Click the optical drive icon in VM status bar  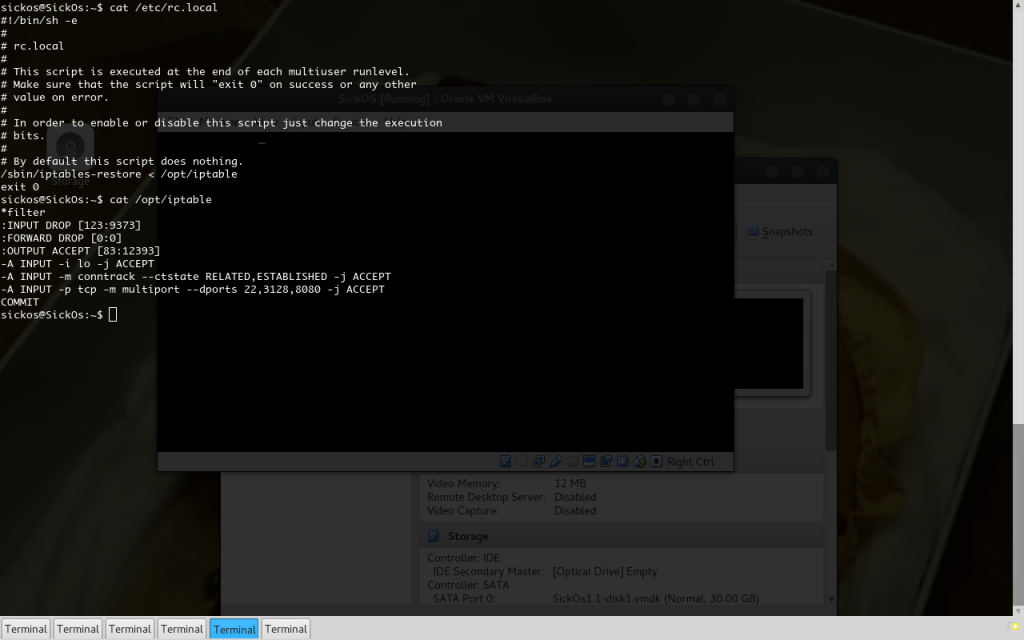point(521,461)
